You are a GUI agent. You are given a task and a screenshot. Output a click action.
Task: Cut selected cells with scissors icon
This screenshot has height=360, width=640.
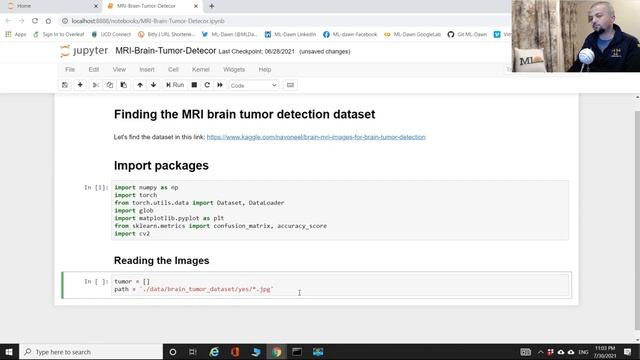point(96,85)
